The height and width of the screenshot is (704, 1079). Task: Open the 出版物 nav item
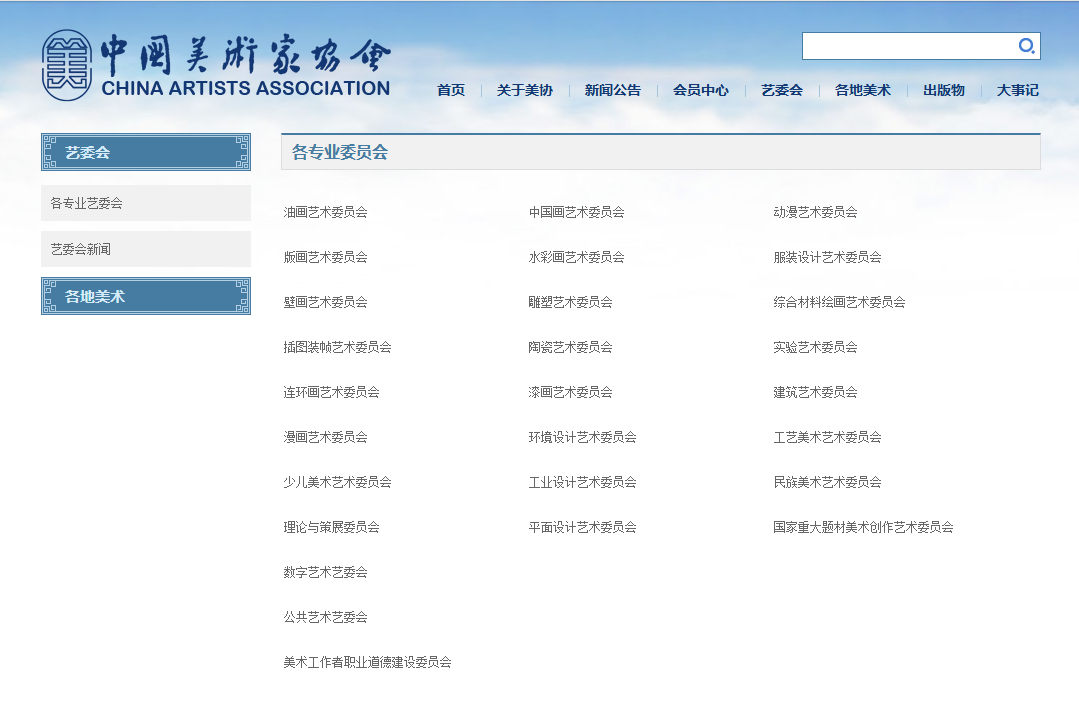point(943,90)
